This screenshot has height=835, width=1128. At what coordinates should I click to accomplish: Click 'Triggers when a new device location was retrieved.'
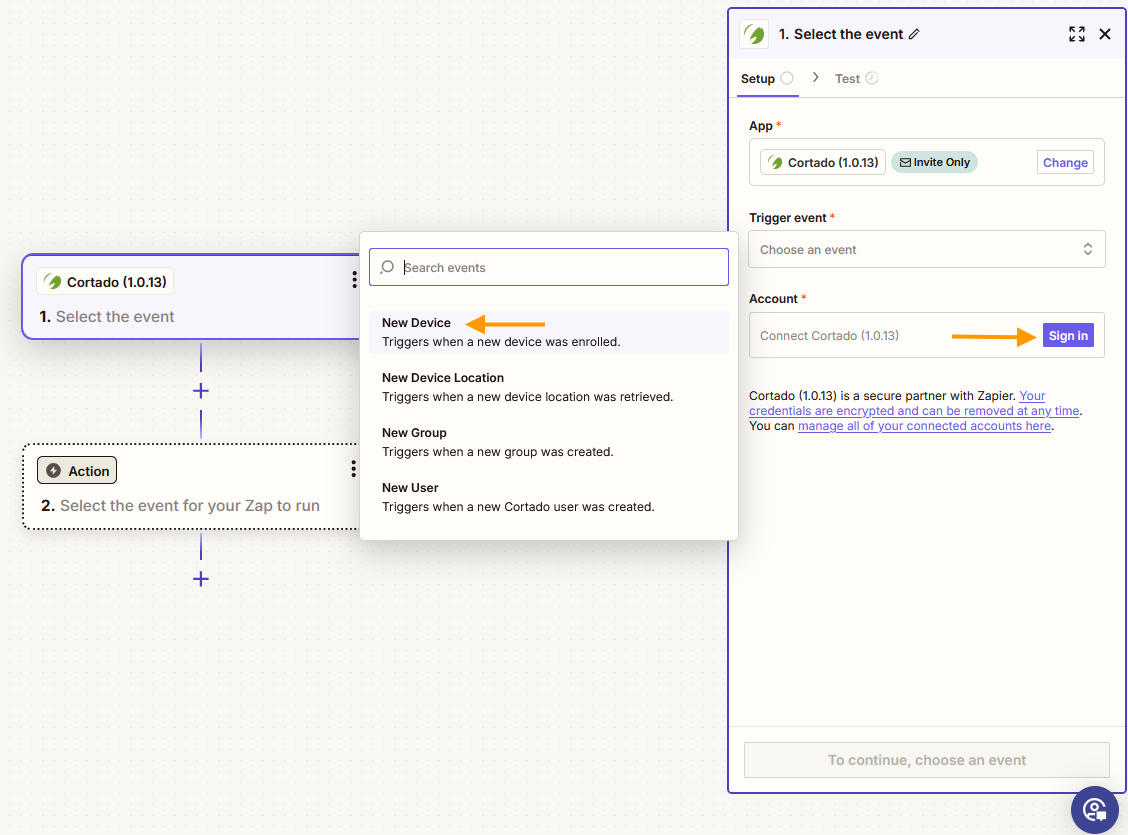pyautogui.click(x=527, y=396)
